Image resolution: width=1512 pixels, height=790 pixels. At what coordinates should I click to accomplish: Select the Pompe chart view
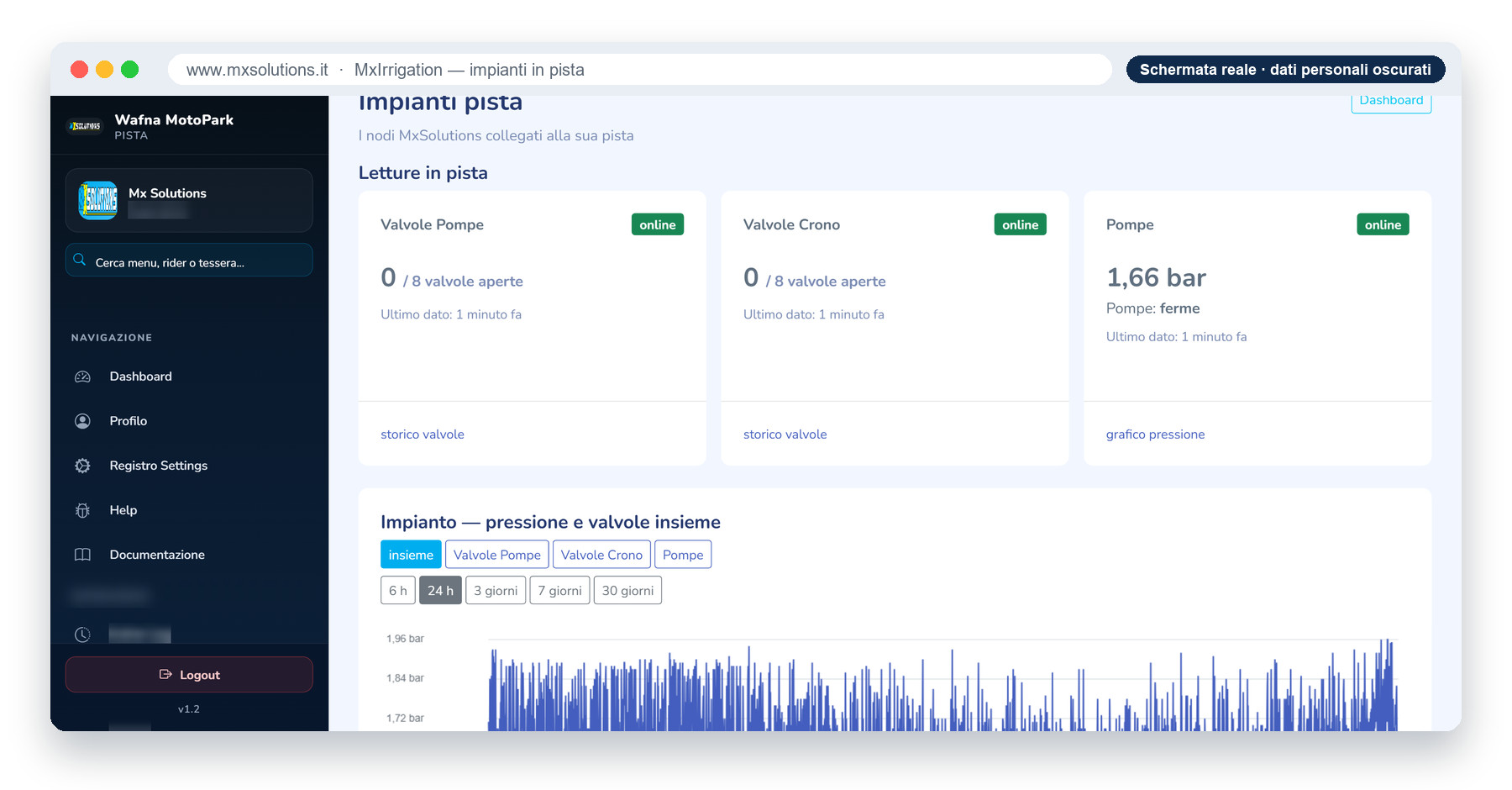tap(683, 555)
